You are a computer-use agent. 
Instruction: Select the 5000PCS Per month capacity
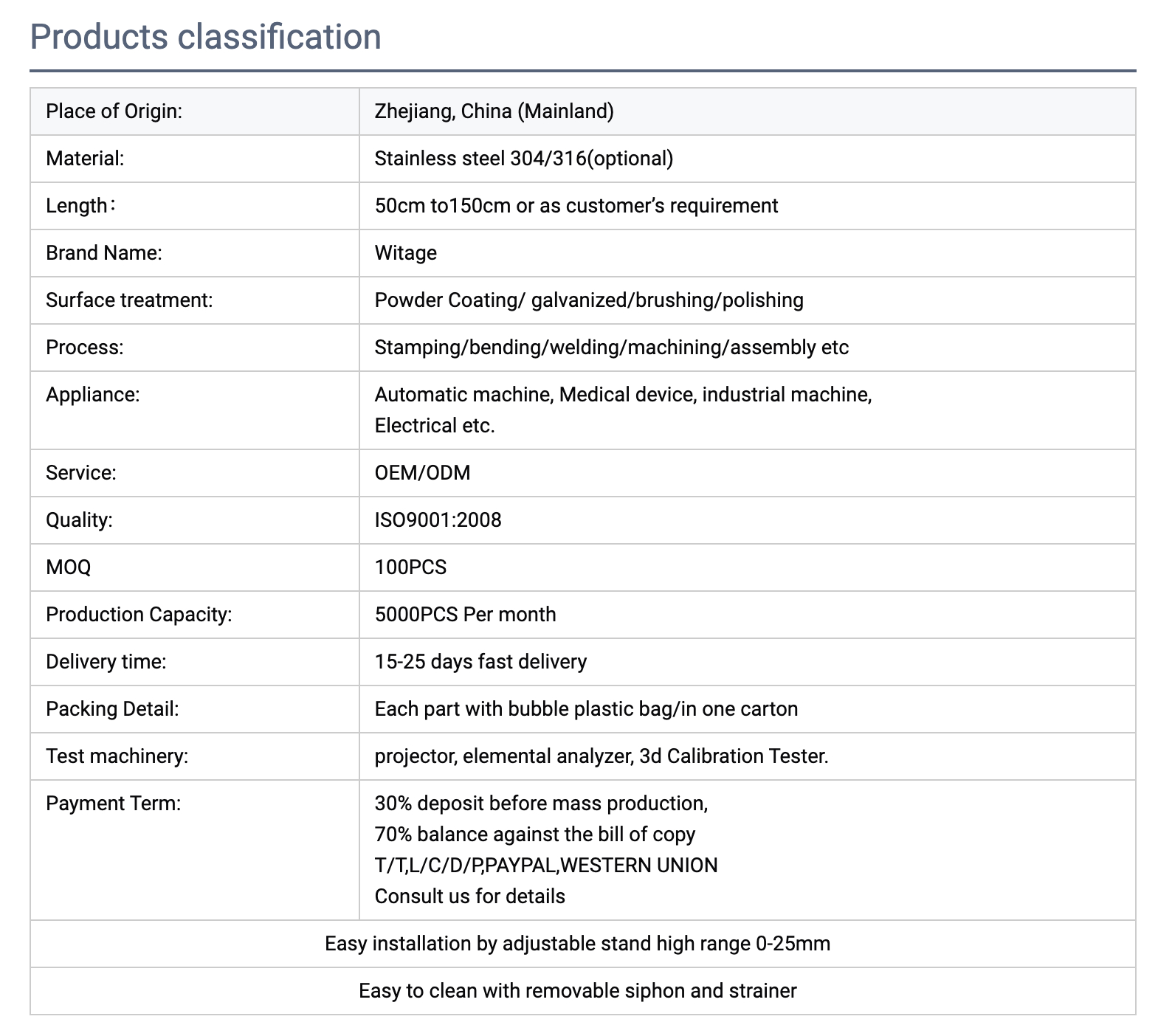click(x=465, y=615)
